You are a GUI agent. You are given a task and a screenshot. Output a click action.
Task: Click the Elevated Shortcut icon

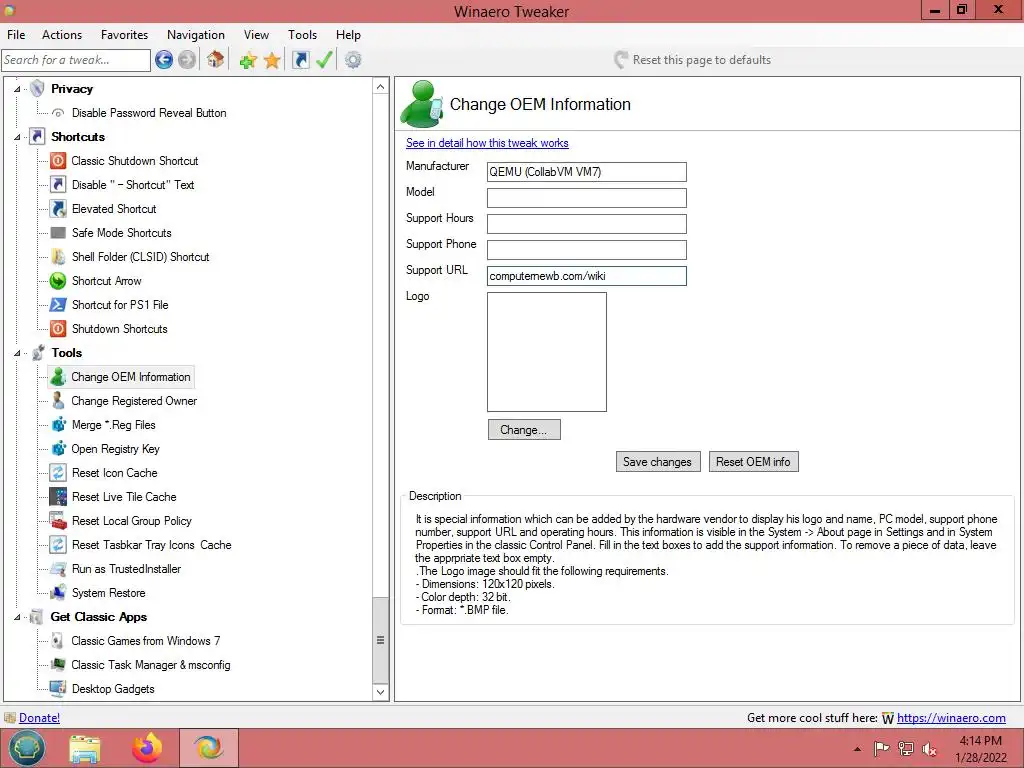(x=58, y=209)
